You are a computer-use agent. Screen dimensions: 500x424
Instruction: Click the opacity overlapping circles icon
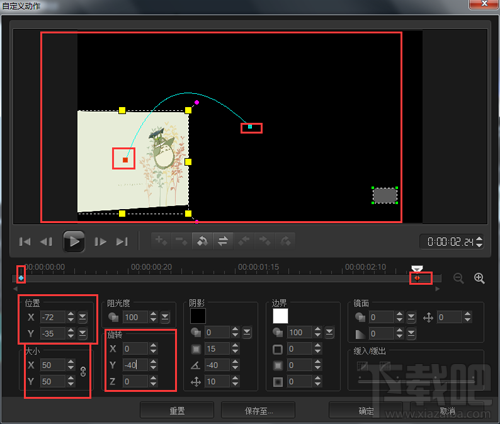113,317
